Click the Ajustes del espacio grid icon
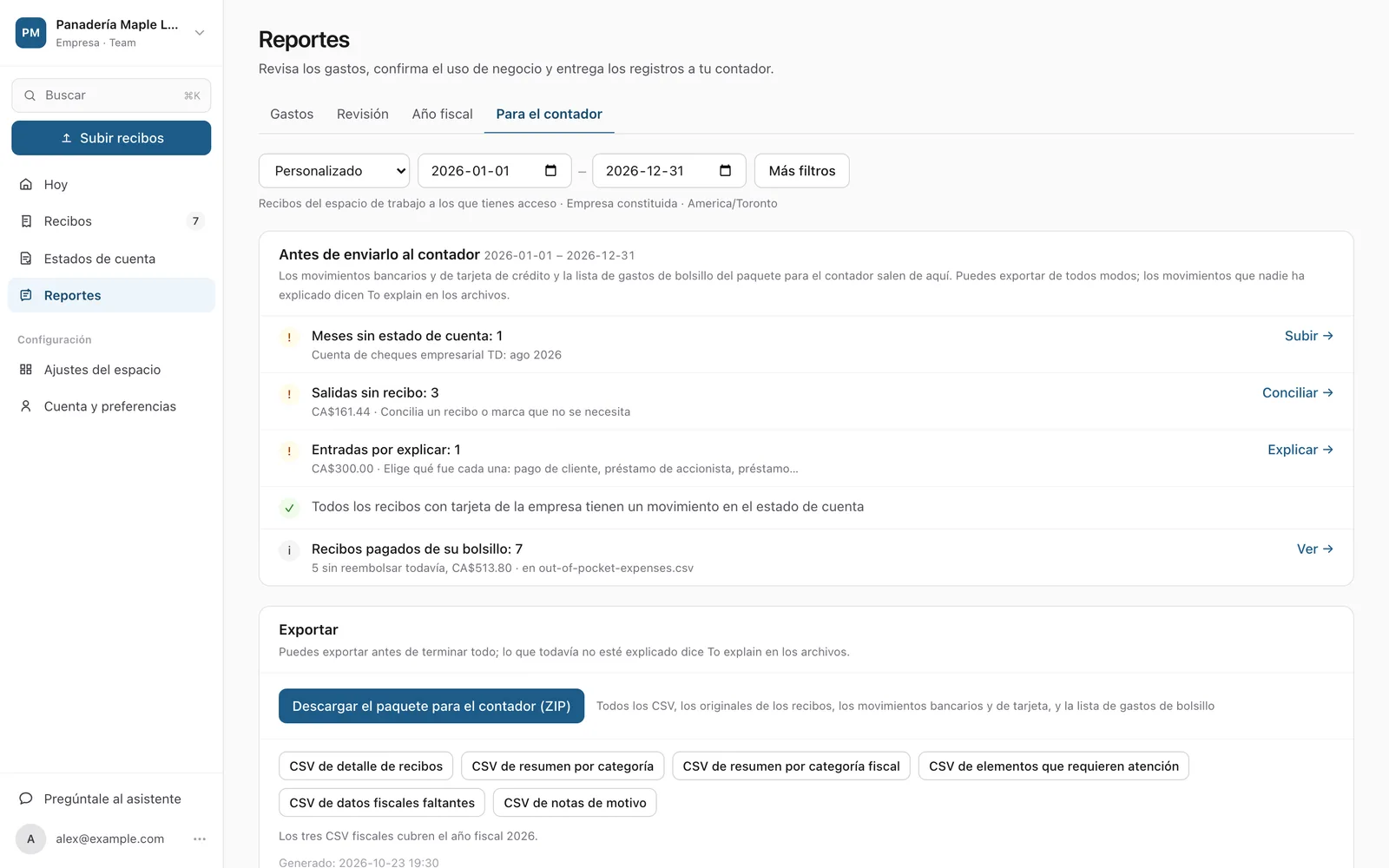The height and width of the screenshot is (868, 1389). pyautogui.click(x=26, y=370)
